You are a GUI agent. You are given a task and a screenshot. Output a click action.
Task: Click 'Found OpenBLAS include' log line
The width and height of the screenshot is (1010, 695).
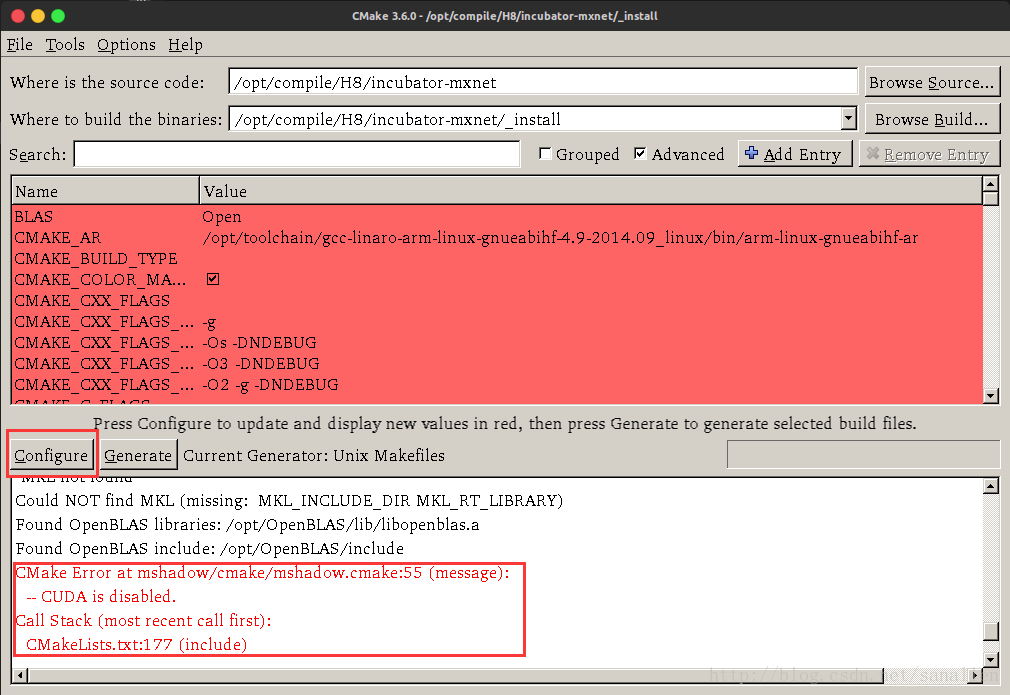209,548
